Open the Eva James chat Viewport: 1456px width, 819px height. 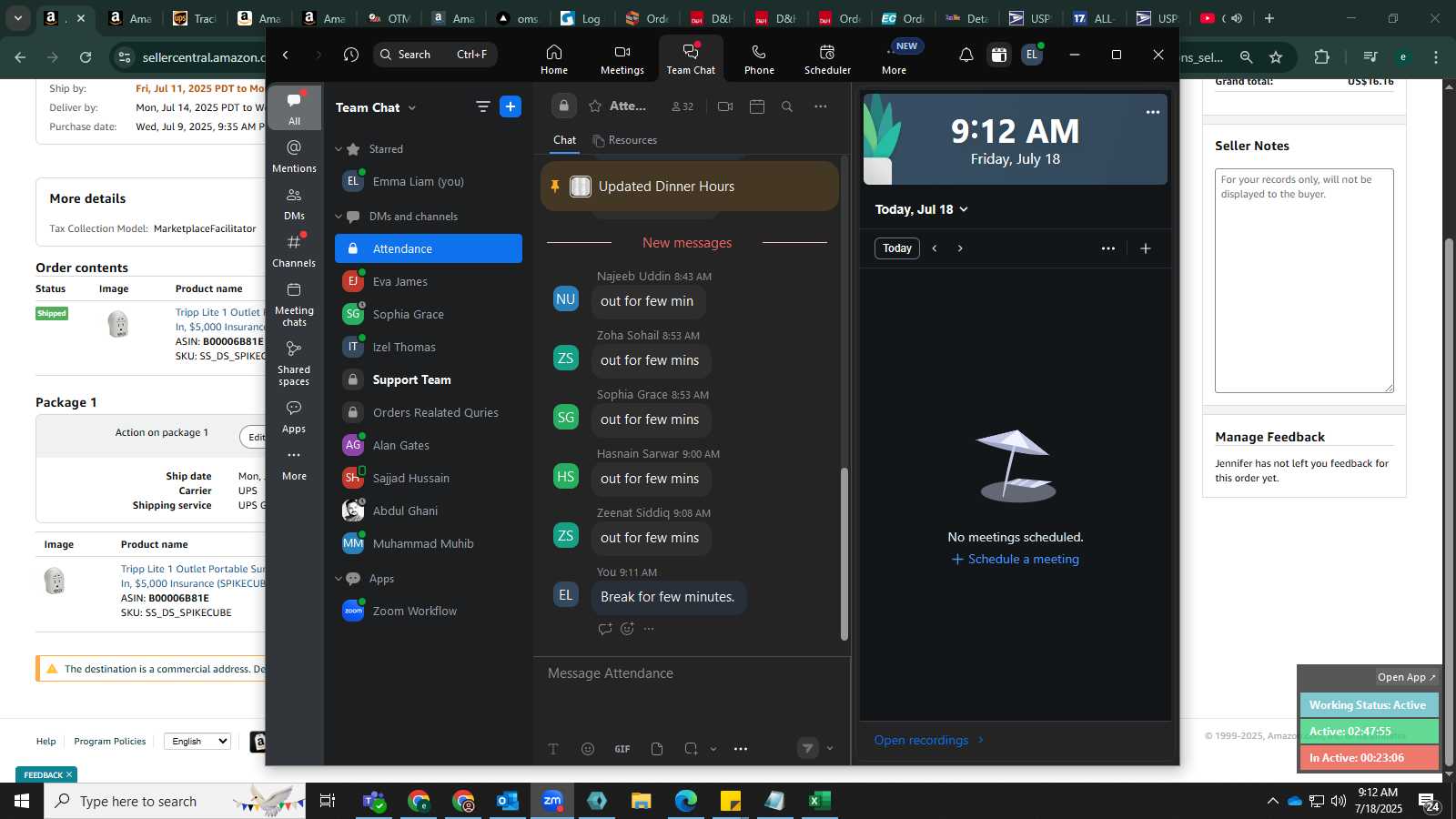click(x=429, y=281)
